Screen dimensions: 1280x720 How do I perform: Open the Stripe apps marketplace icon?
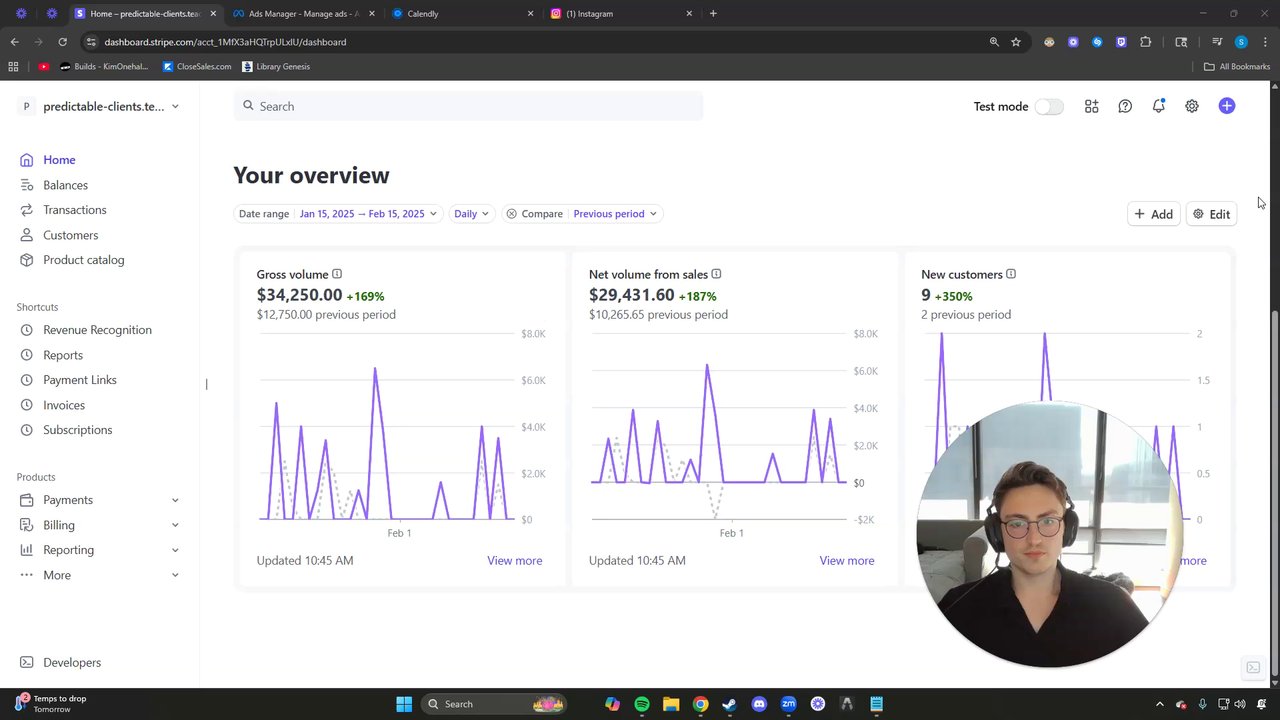(1091, 106)
